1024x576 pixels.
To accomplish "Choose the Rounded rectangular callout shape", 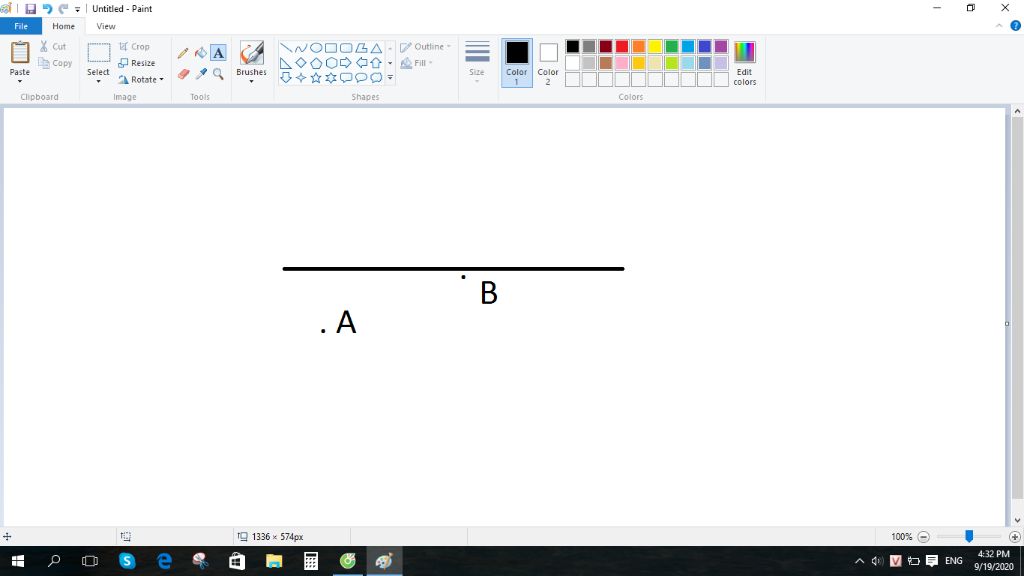I will click(x=345, y=78).
